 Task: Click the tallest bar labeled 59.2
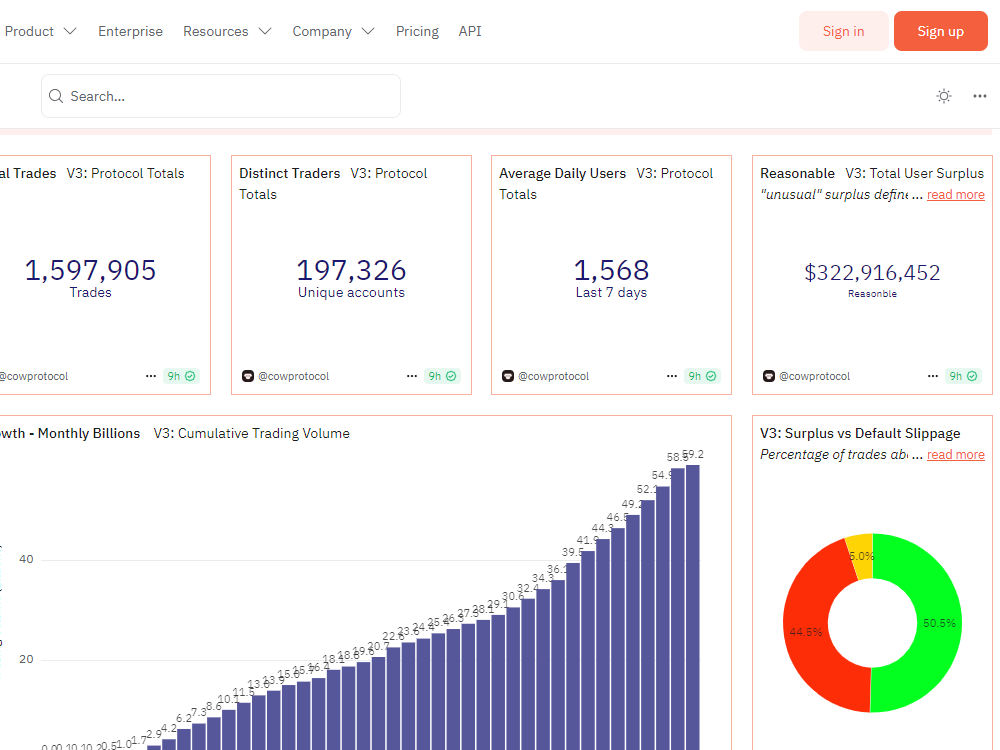point(693,607)
